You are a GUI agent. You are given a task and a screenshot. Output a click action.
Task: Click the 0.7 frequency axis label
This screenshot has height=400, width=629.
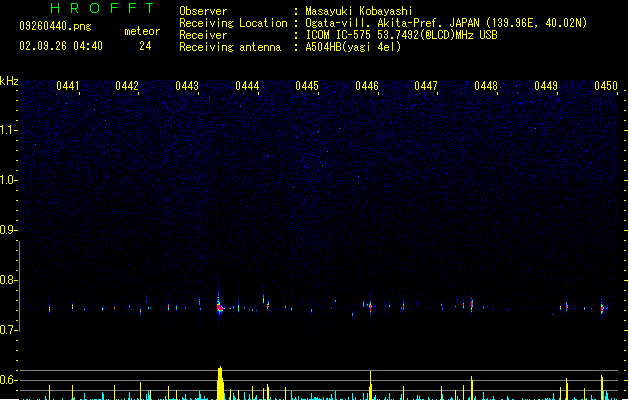[9, 330]
